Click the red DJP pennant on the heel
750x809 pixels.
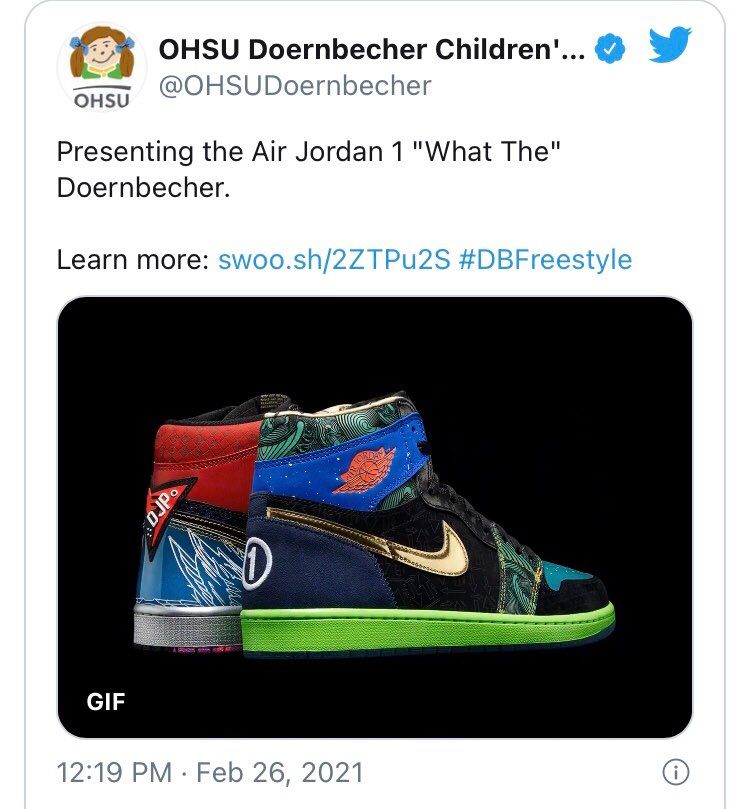(x=166, y=516)
